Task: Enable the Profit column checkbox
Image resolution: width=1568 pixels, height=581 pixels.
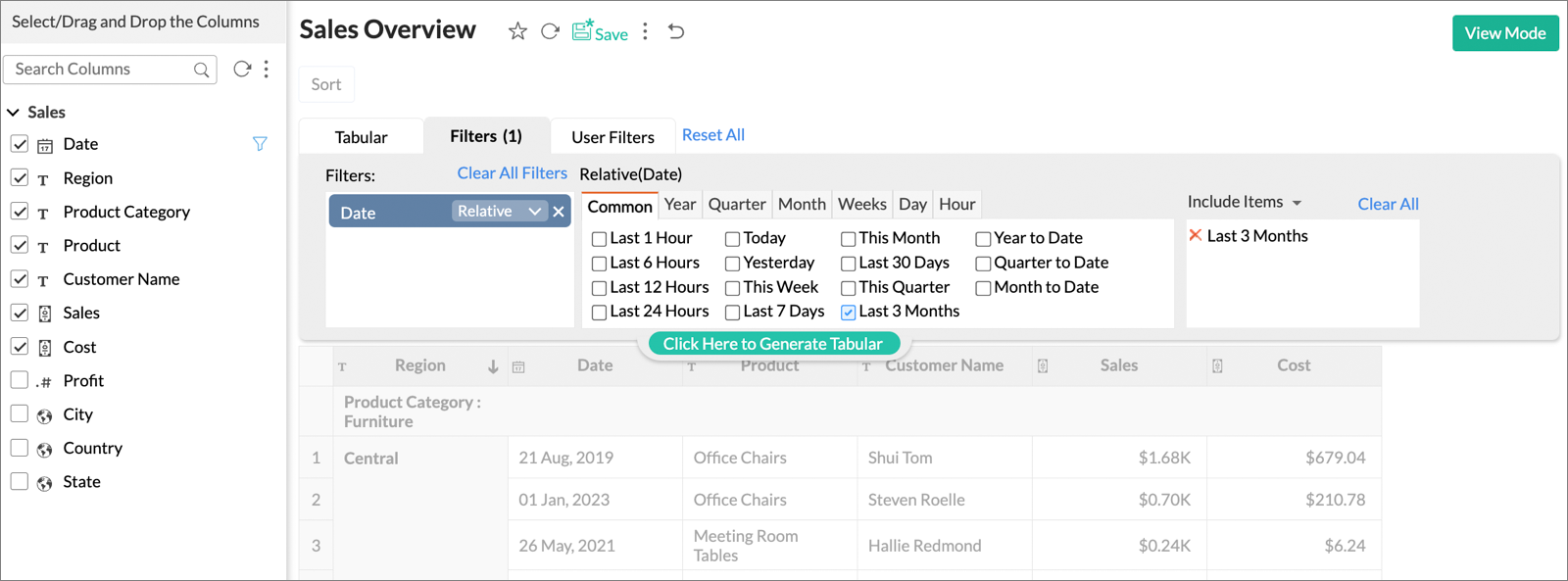Action: click(x=20, y=380)
